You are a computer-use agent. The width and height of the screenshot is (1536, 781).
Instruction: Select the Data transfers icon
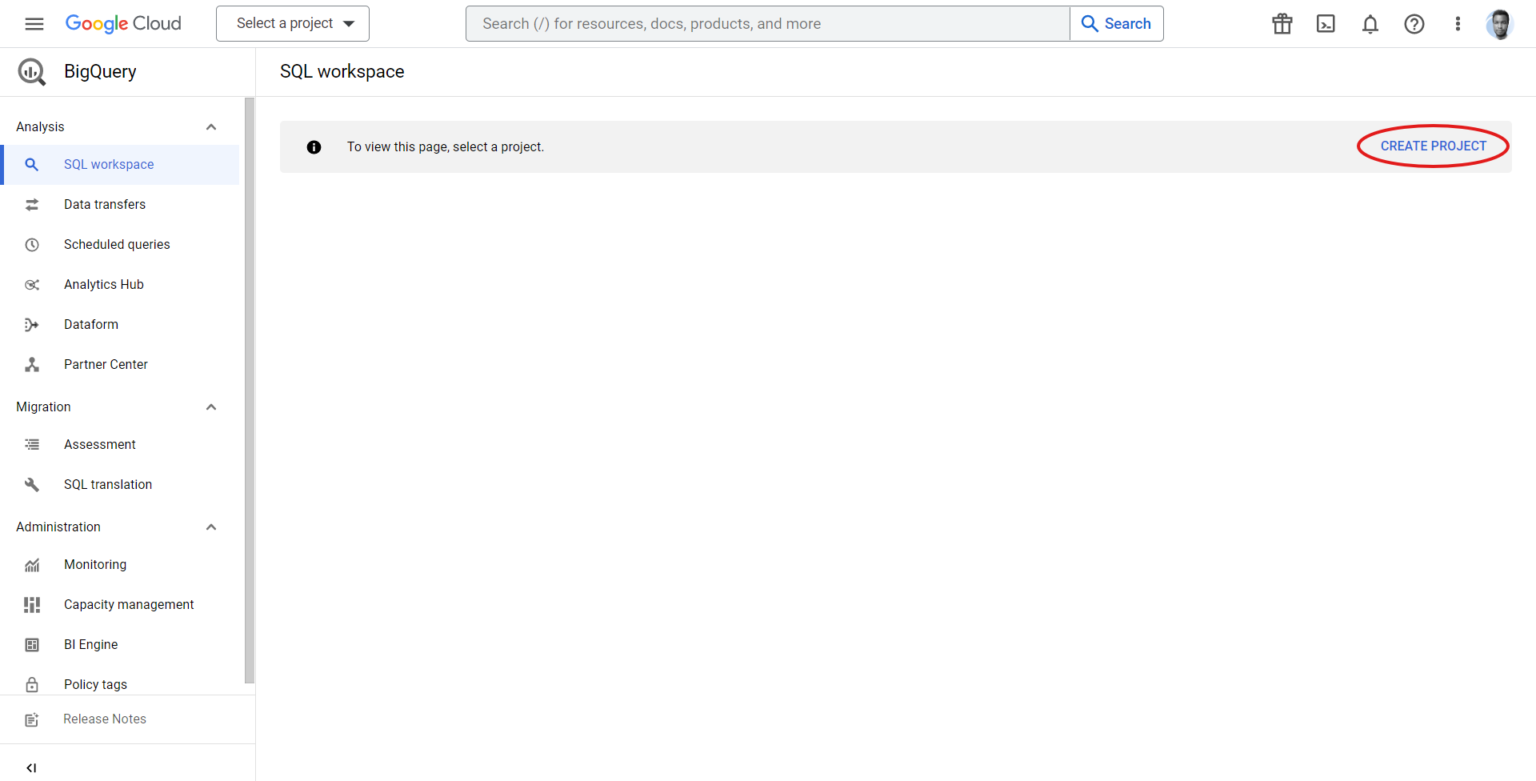tap(32, 204)
